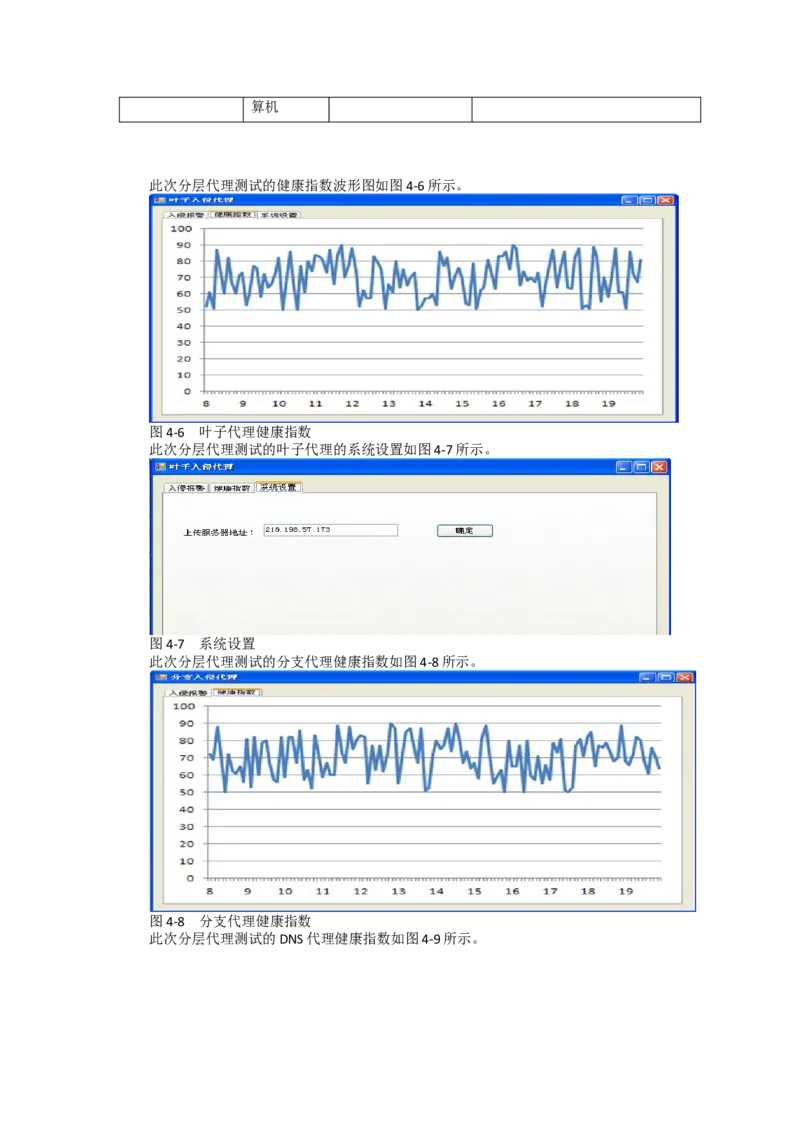Screen dimensions: 800x1132
Task: Open 入侵报警 tab in 分支入侵代理 window
Action: 188,692
